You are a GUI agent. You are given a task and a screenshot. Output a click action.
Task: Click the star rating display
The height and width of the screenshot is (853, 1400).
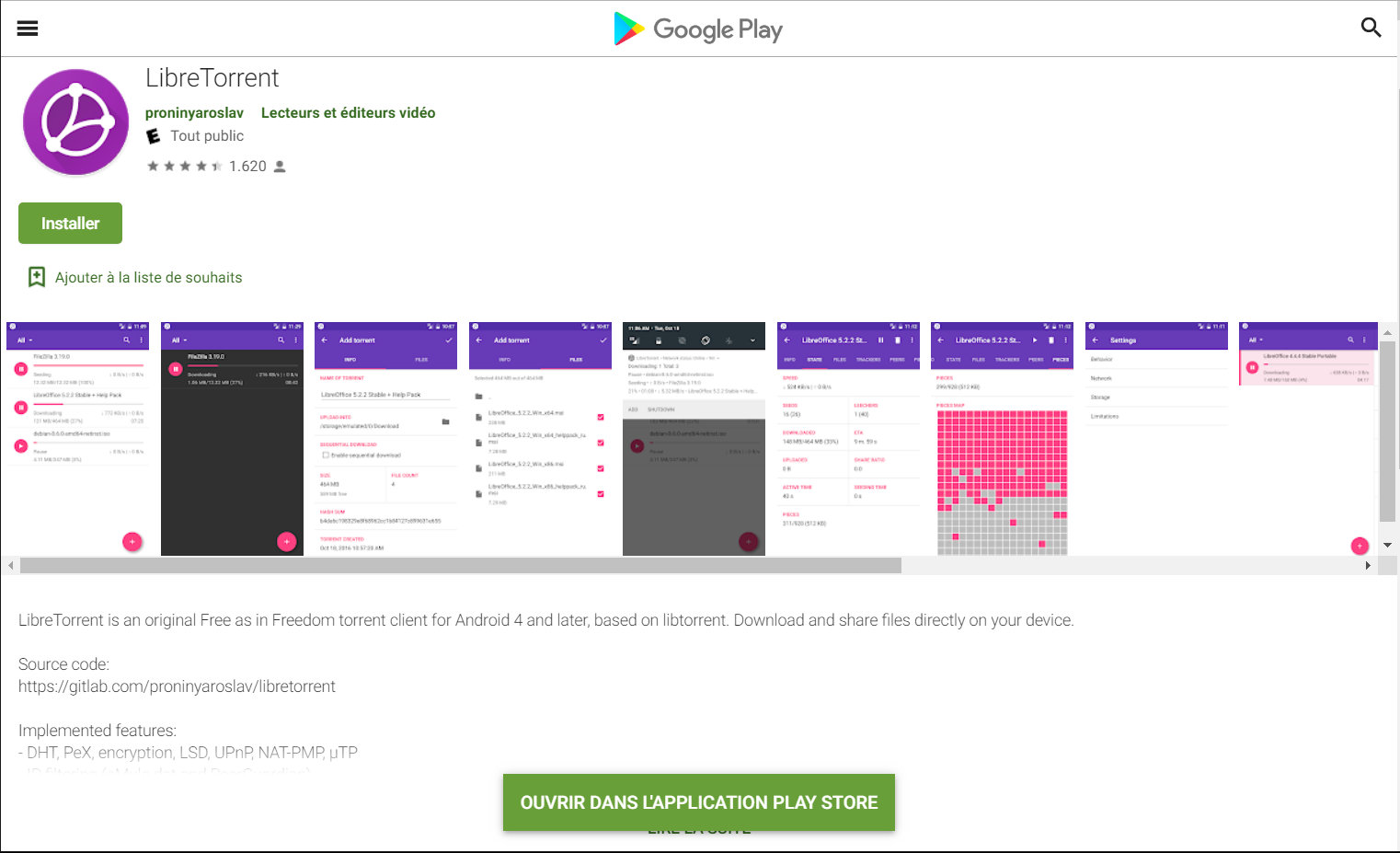click(184, 167)
